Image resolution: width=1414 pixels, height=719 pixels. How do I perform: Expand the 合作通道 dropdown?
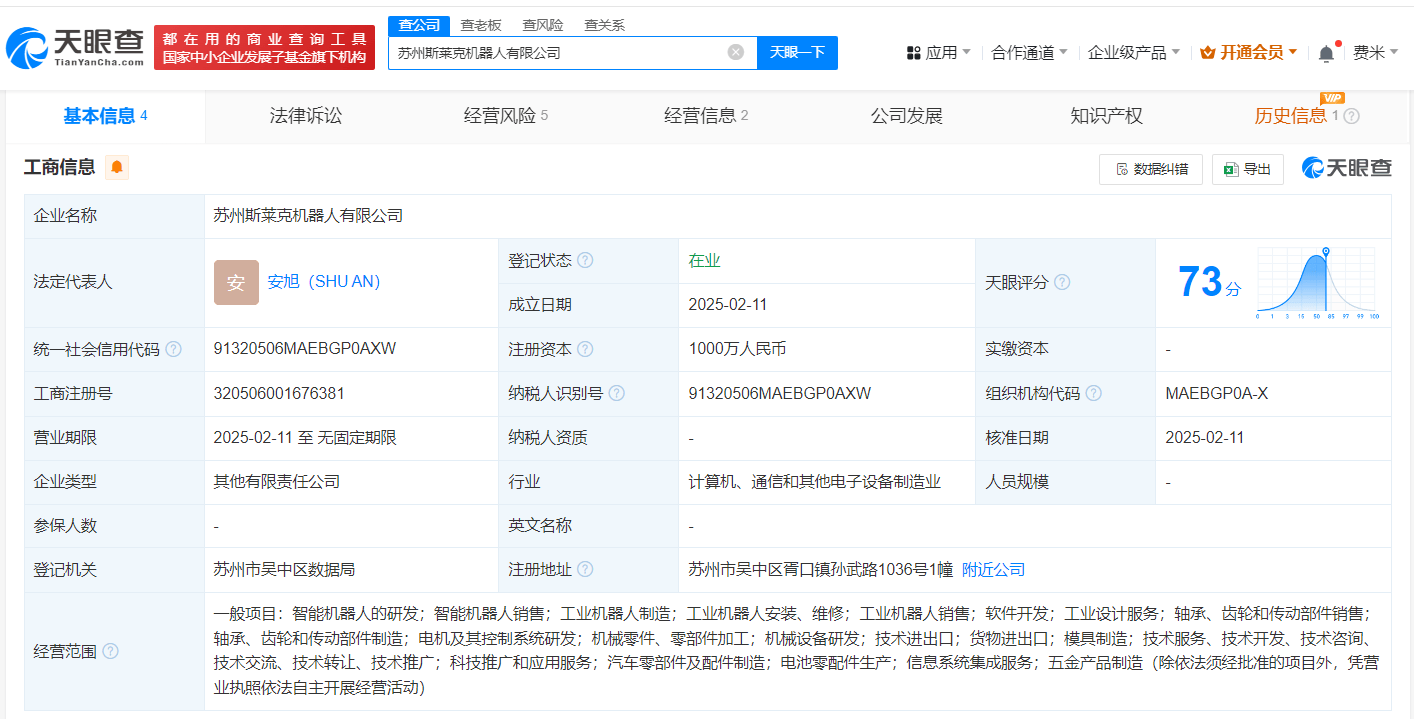(1029, 52)
